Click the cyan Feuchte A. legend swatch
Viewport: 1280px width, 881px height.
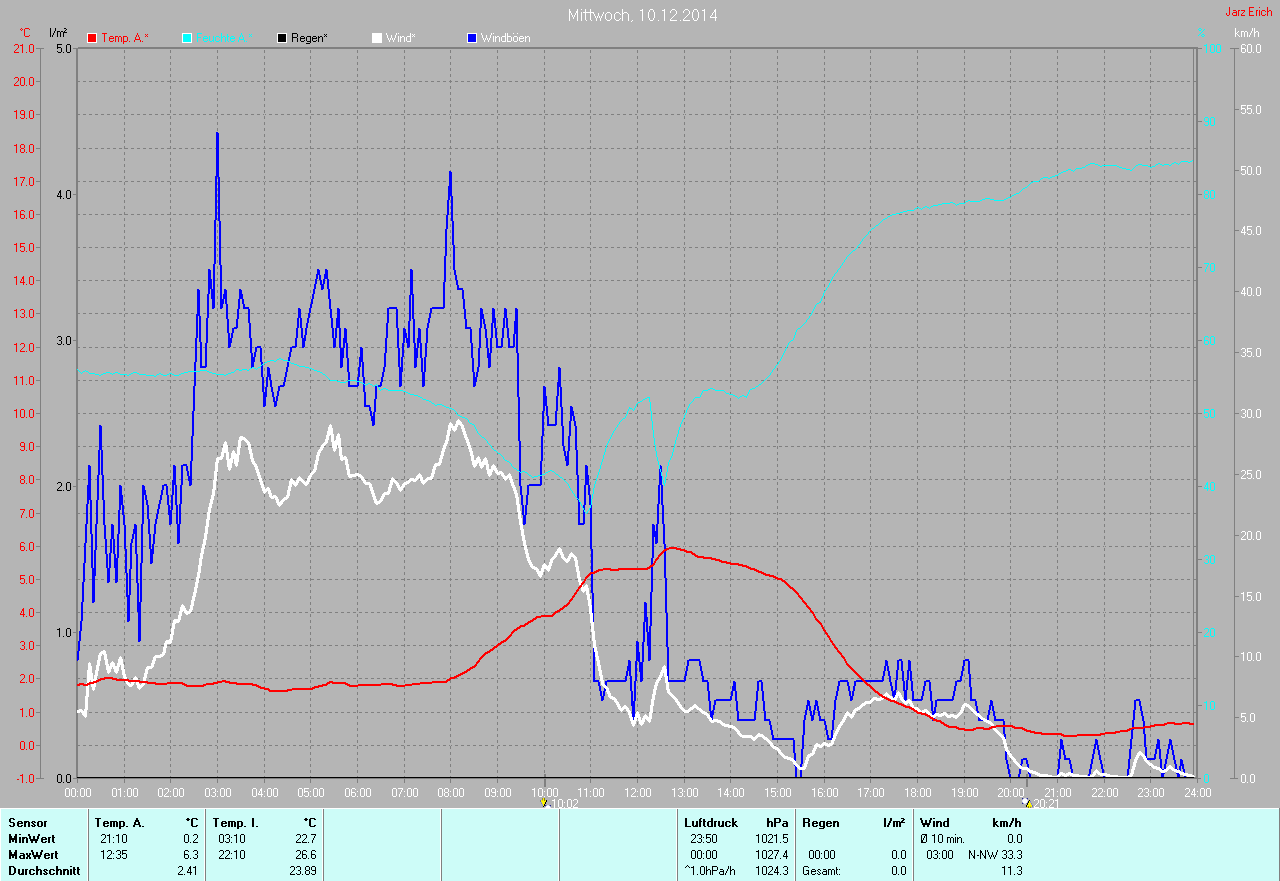[x=187, y=38]
